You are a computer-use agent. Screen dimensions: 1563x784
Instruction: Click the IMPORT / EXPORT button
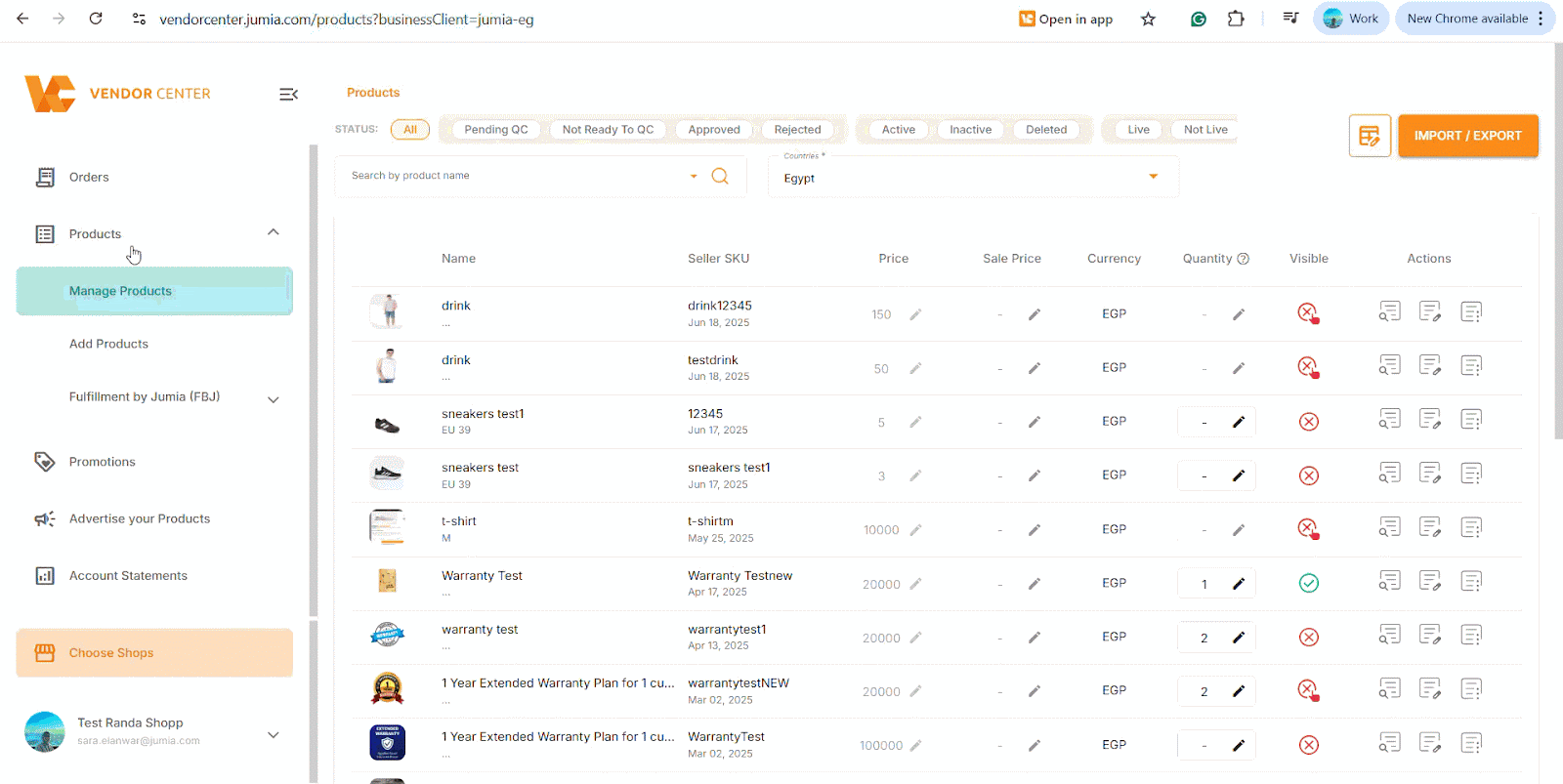[x=1467, y=136]
